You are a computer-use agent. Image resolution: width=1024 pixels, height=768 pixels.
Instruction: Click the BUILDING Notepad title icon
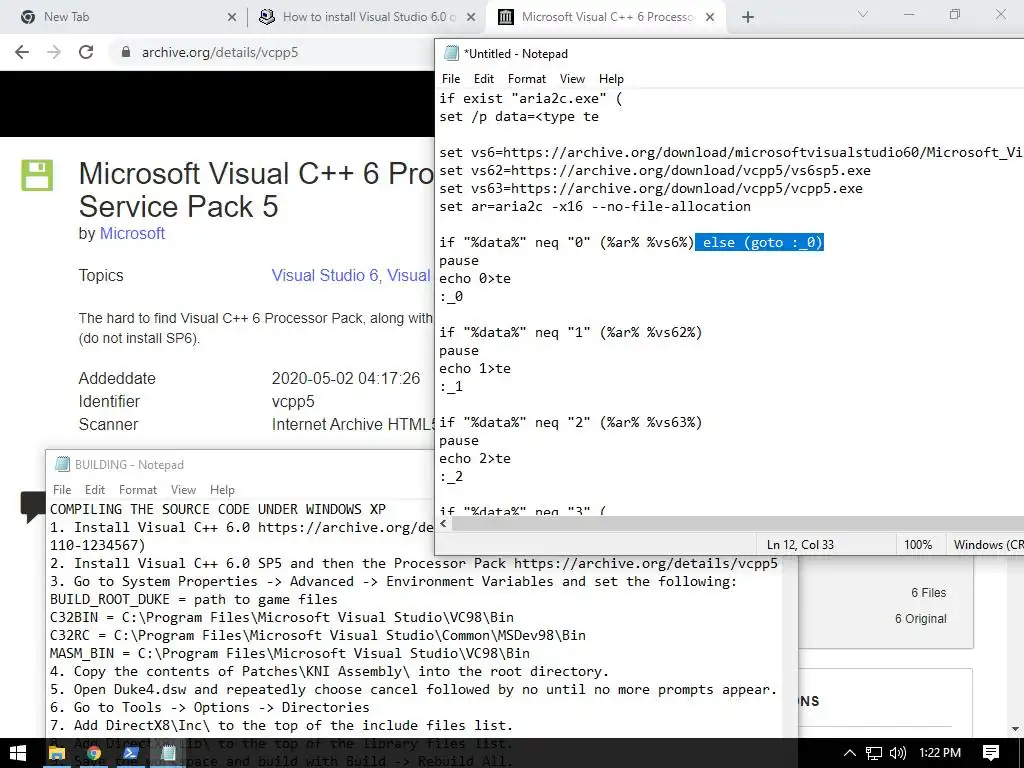[x=62, y=464]
